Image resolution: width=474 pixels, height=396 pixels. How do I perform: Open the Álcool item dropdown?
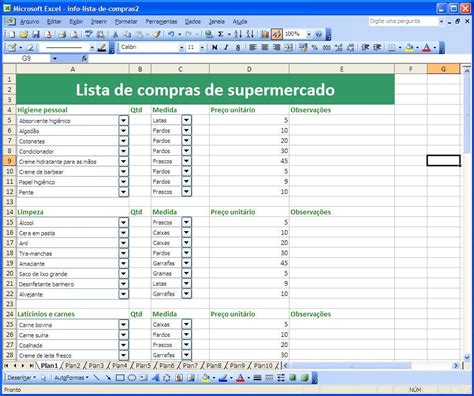[x=123, y=222]
